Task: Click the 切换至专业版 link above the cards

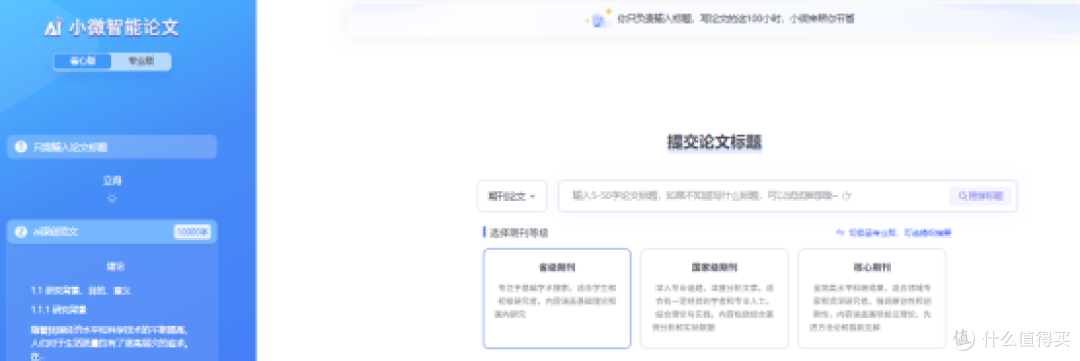Action: pyautogui.click(x=894, y=232)
